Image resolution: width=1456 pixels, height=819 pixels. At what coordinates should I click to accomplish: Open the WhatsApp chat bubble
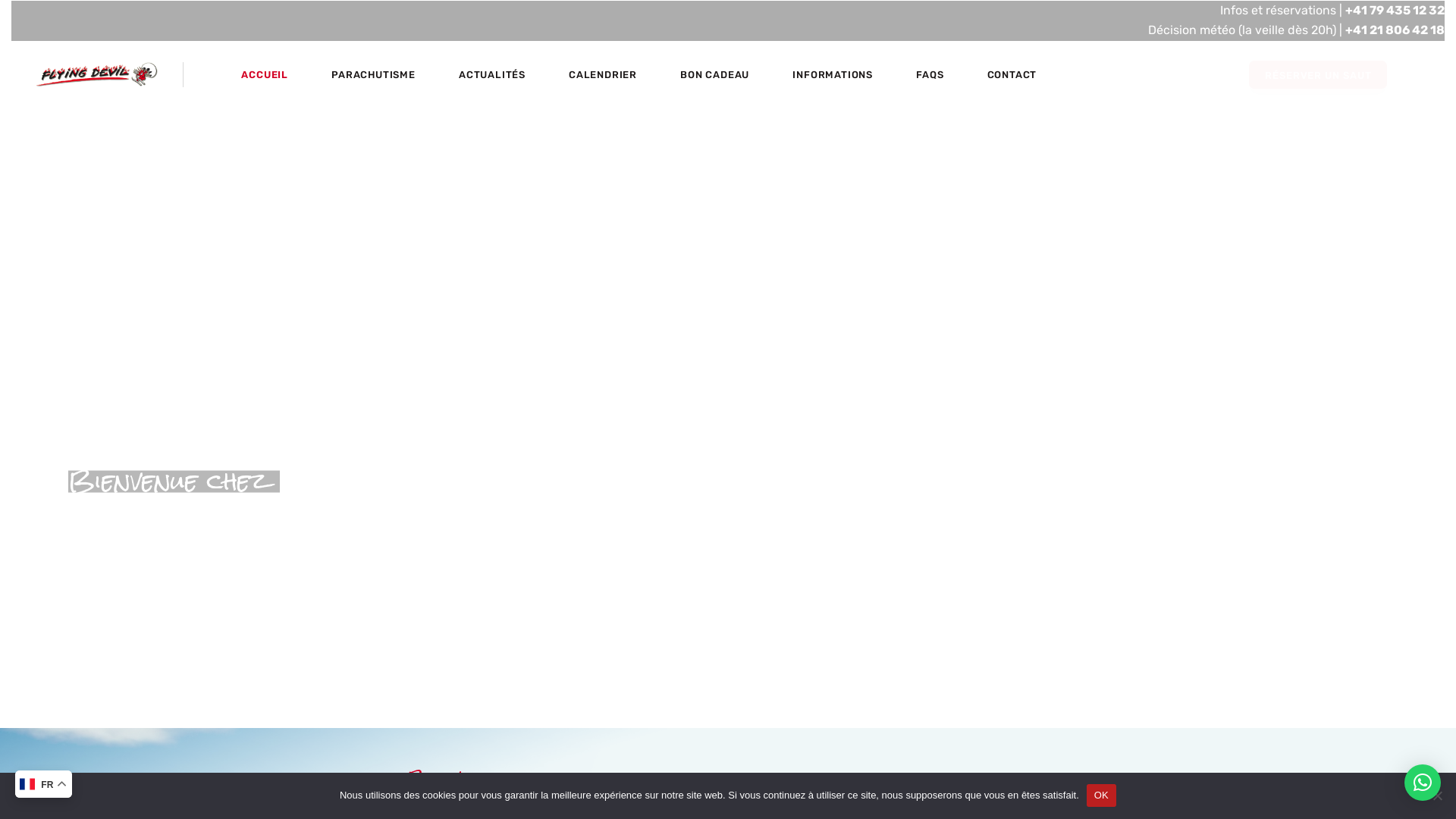tap(1422, 783)
